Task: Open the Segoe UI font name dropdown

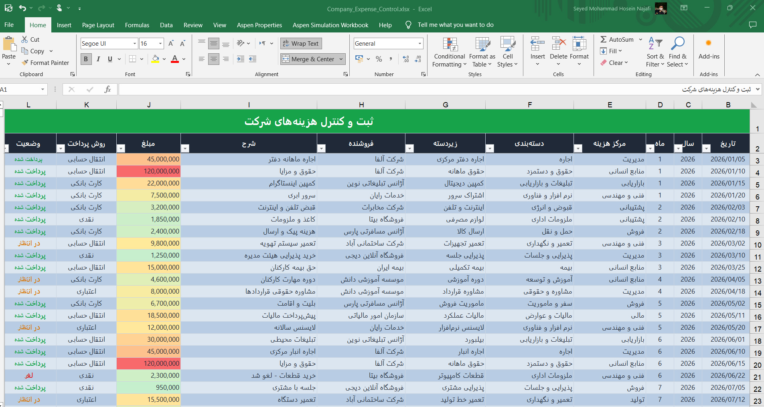Action: 134,43
